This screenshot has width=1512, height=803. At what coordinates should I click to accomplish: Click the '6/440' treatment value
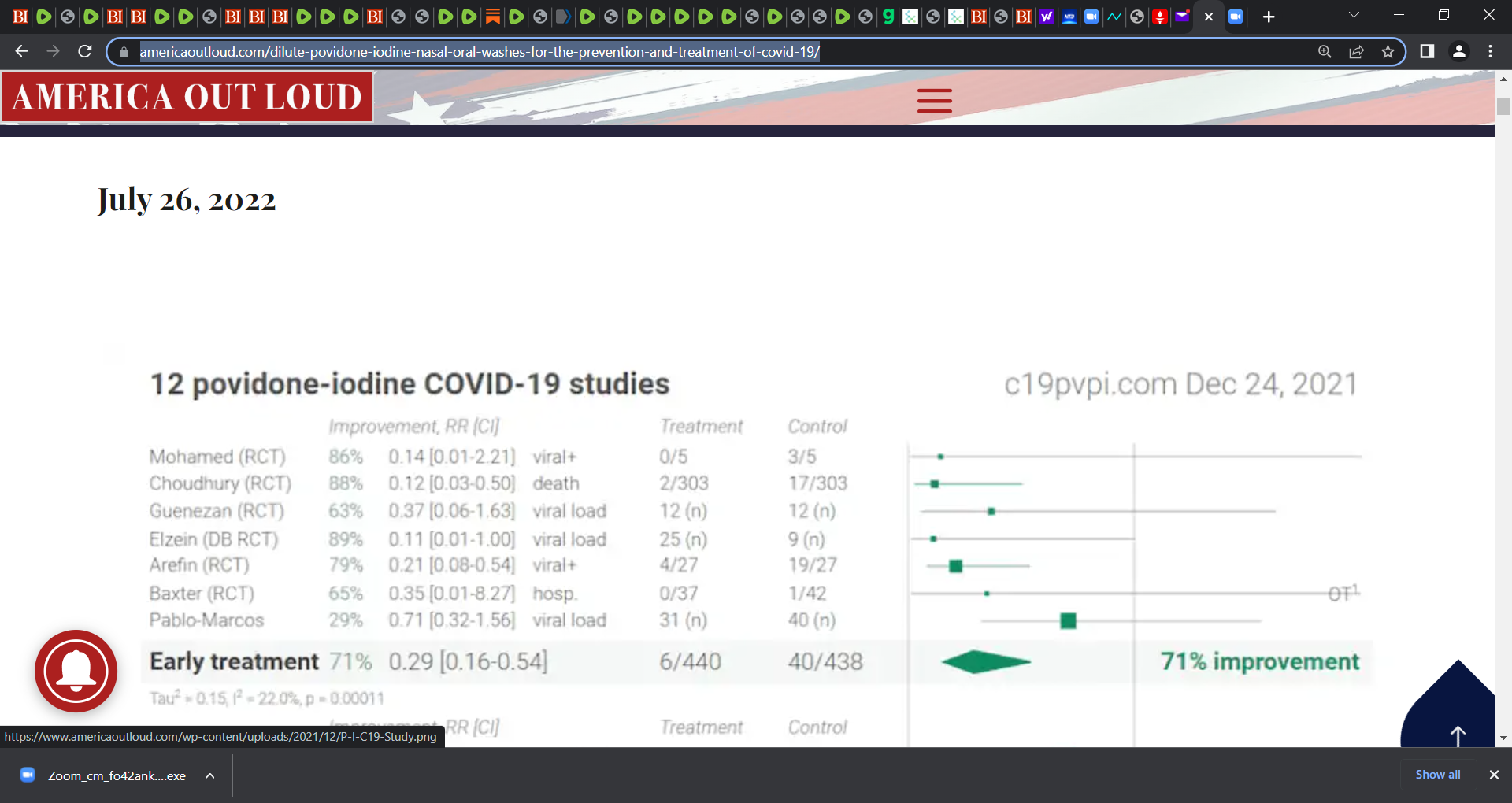[x=691, y=662]
